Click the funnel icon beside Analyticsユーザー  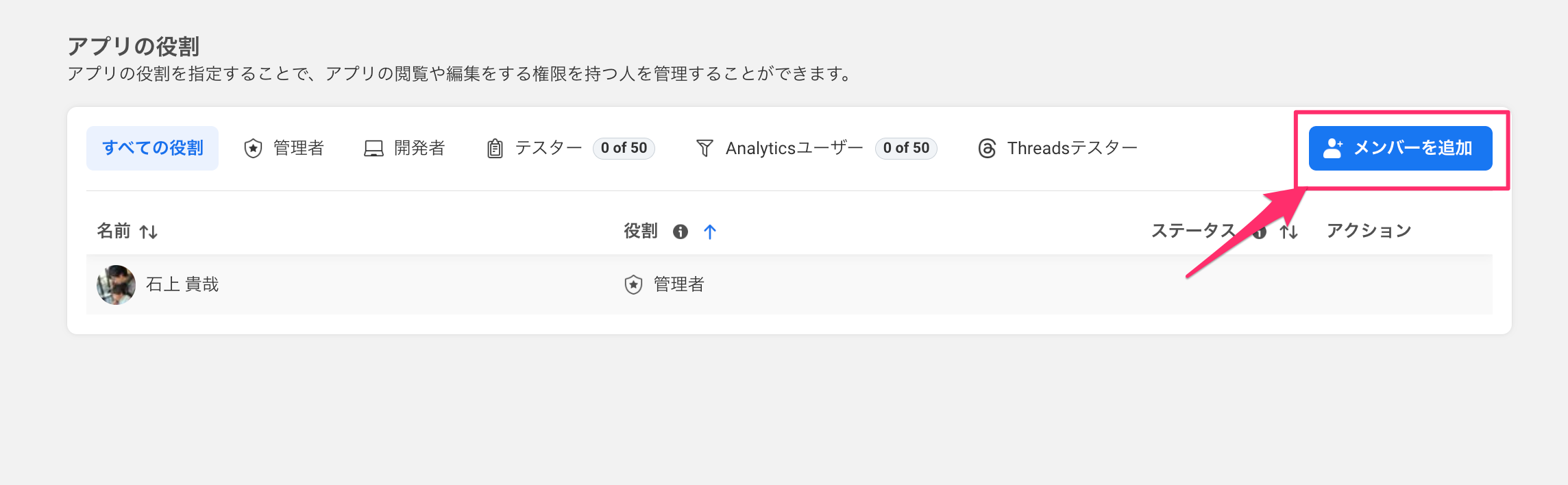(x=705, y=148)
